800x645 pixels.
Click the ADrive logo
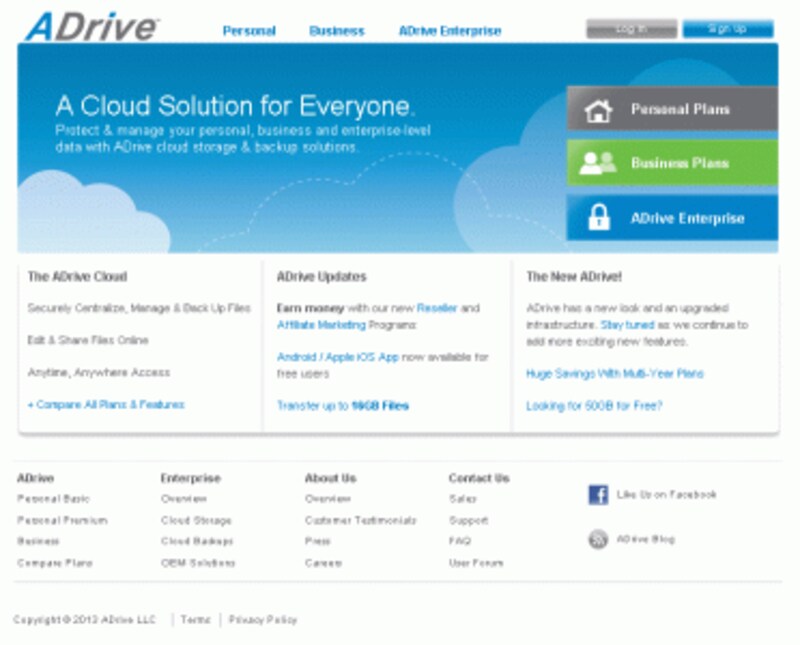click(x=91, y=25)
